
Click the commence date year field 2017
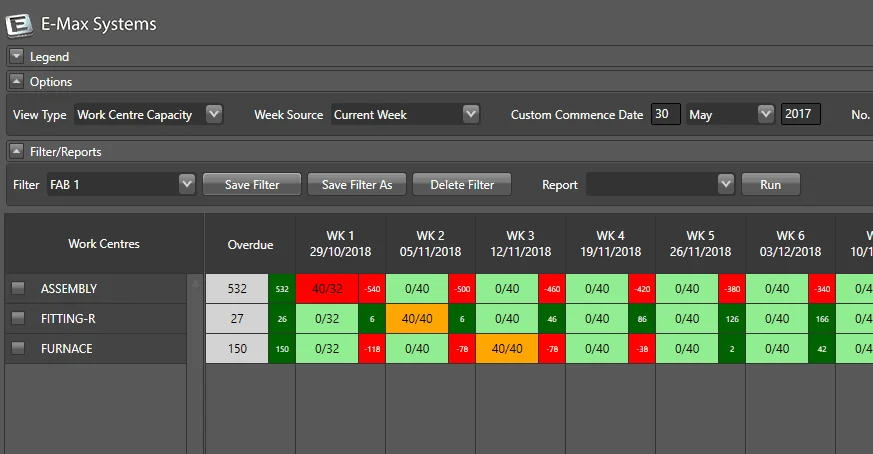click(800, 114)
